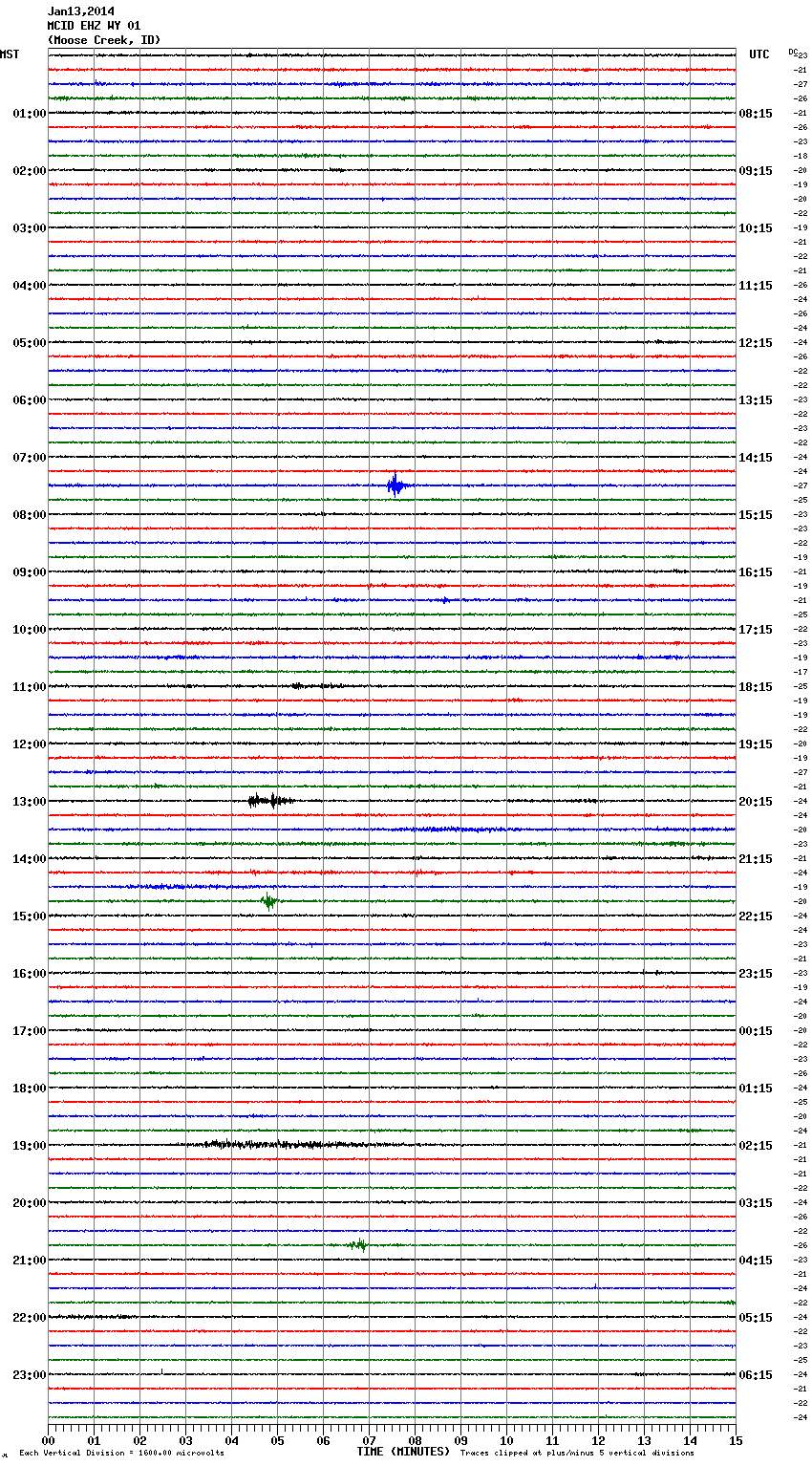Select the 18:00 MST hour label

pyautogui.click(x=30, y=1089)
